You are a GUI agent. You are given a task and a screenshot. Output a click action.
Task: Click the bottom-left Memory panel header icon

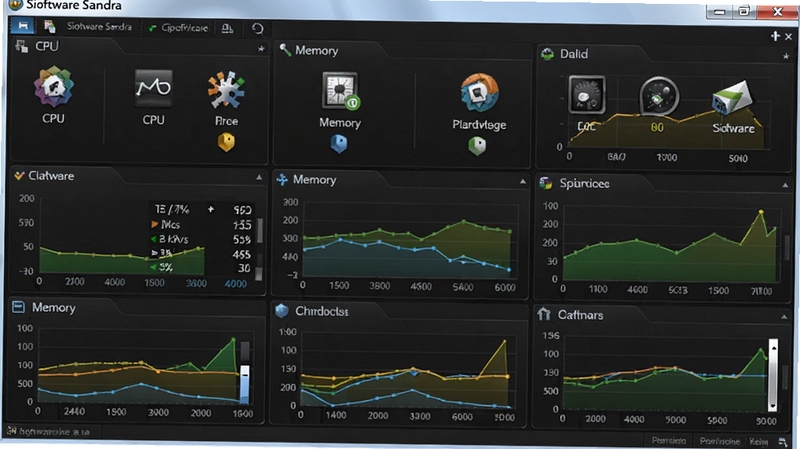tap(18, 307)
